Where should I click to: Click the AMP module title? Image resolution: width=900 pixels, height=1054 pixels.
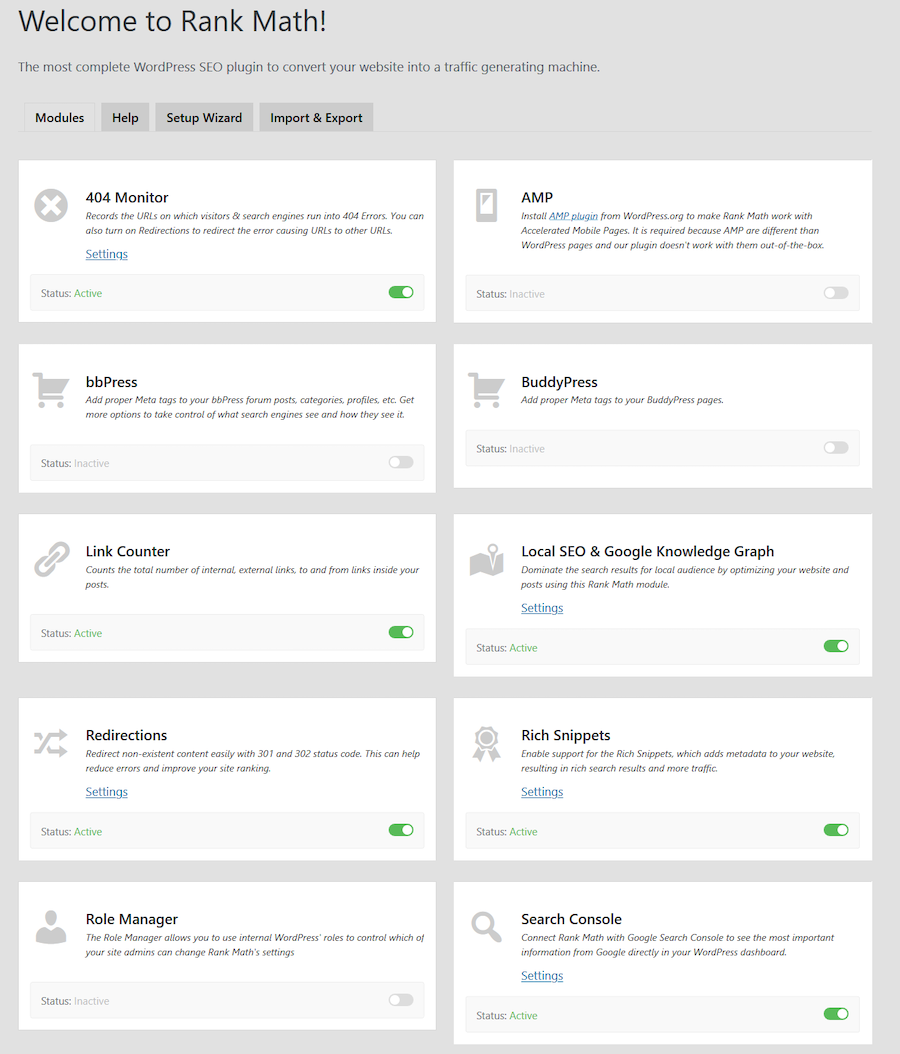537,198
